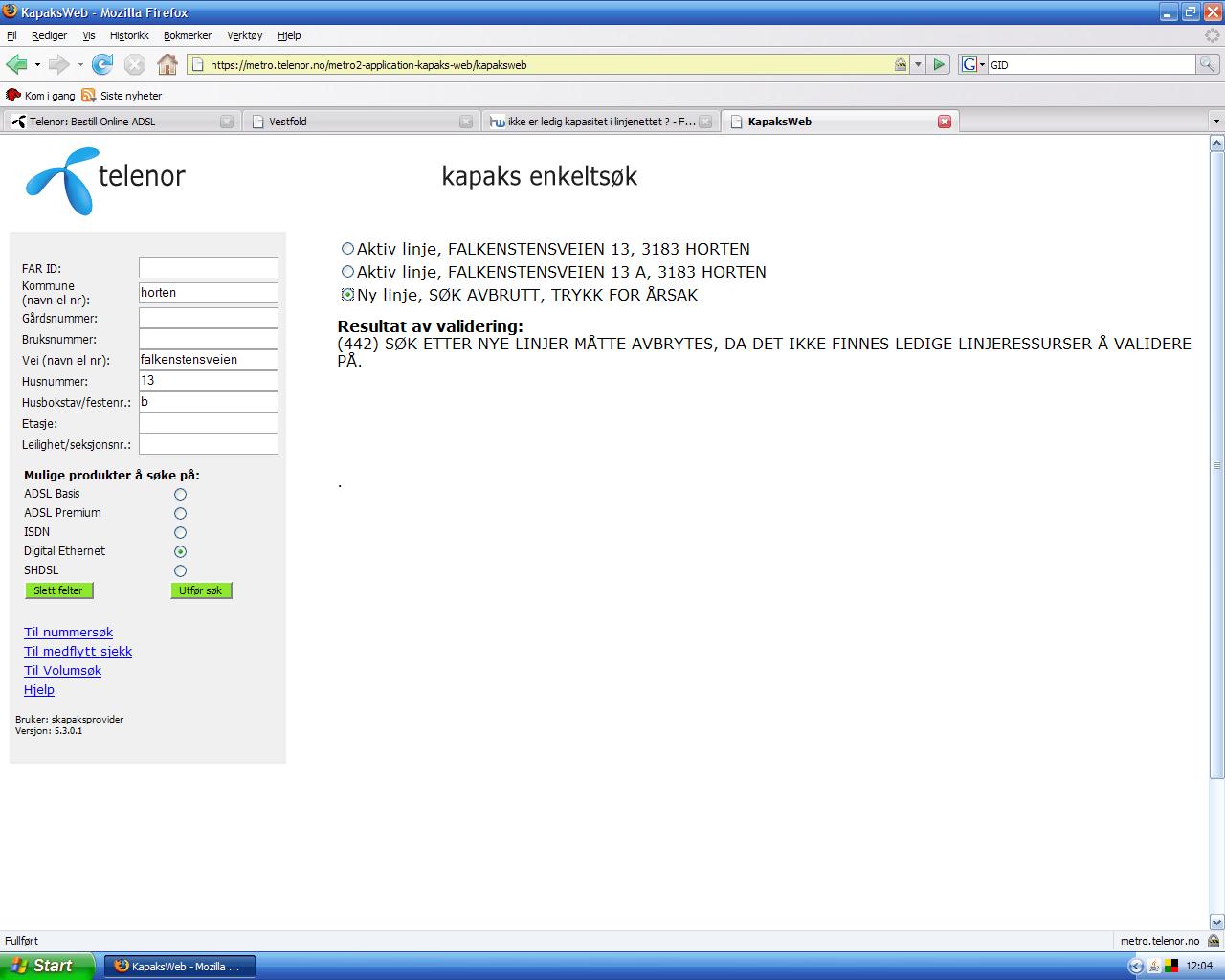Select Ny linje SØK AVBRUTT option
This screenshot has height=980, width=1225.
348,295
